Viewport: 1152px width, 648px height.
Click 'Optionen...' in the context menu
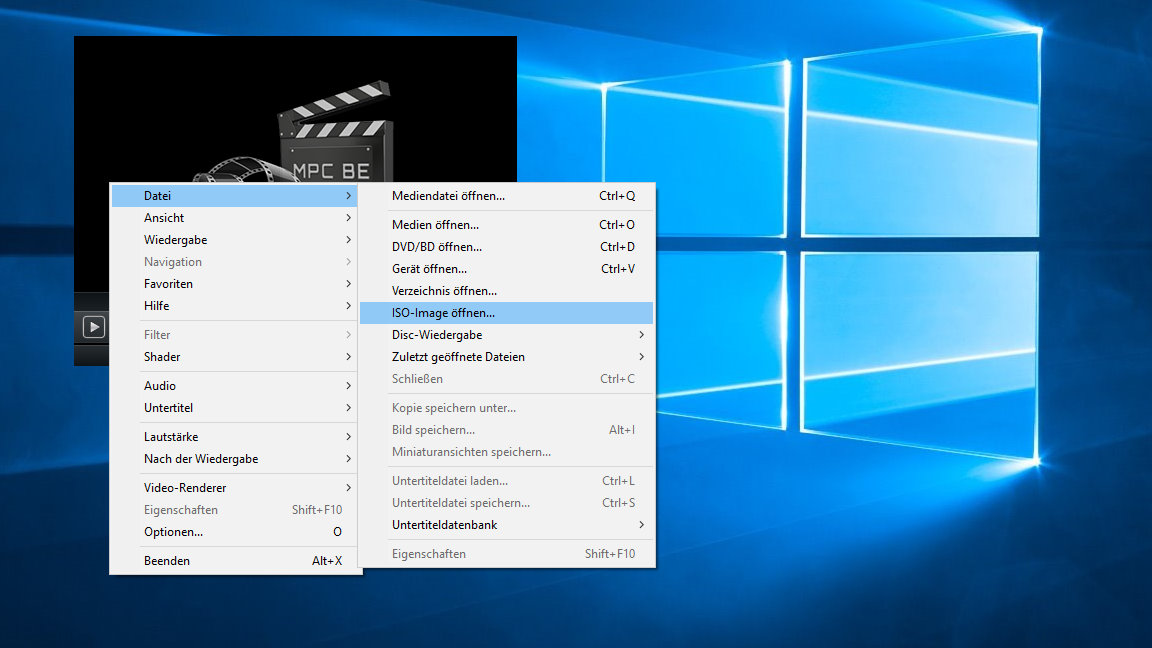point(173,532)
